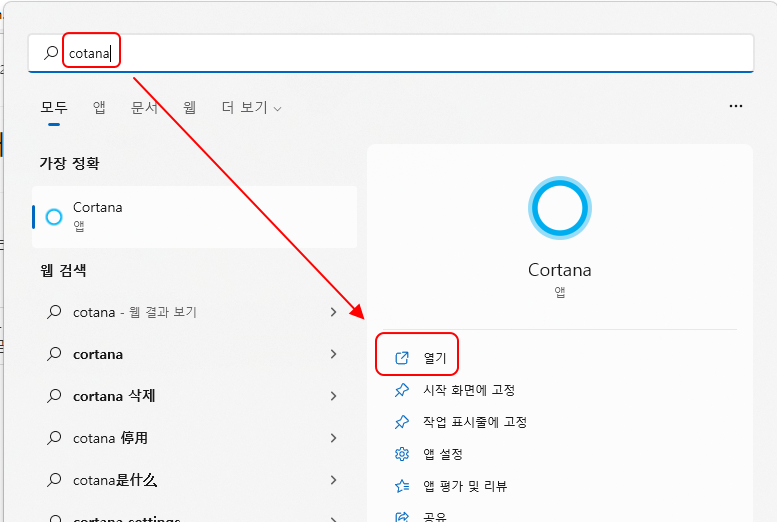Click 앱 평가 및 리뷰 option
This screenshot has height=522, width=777.
coord(465,486)
